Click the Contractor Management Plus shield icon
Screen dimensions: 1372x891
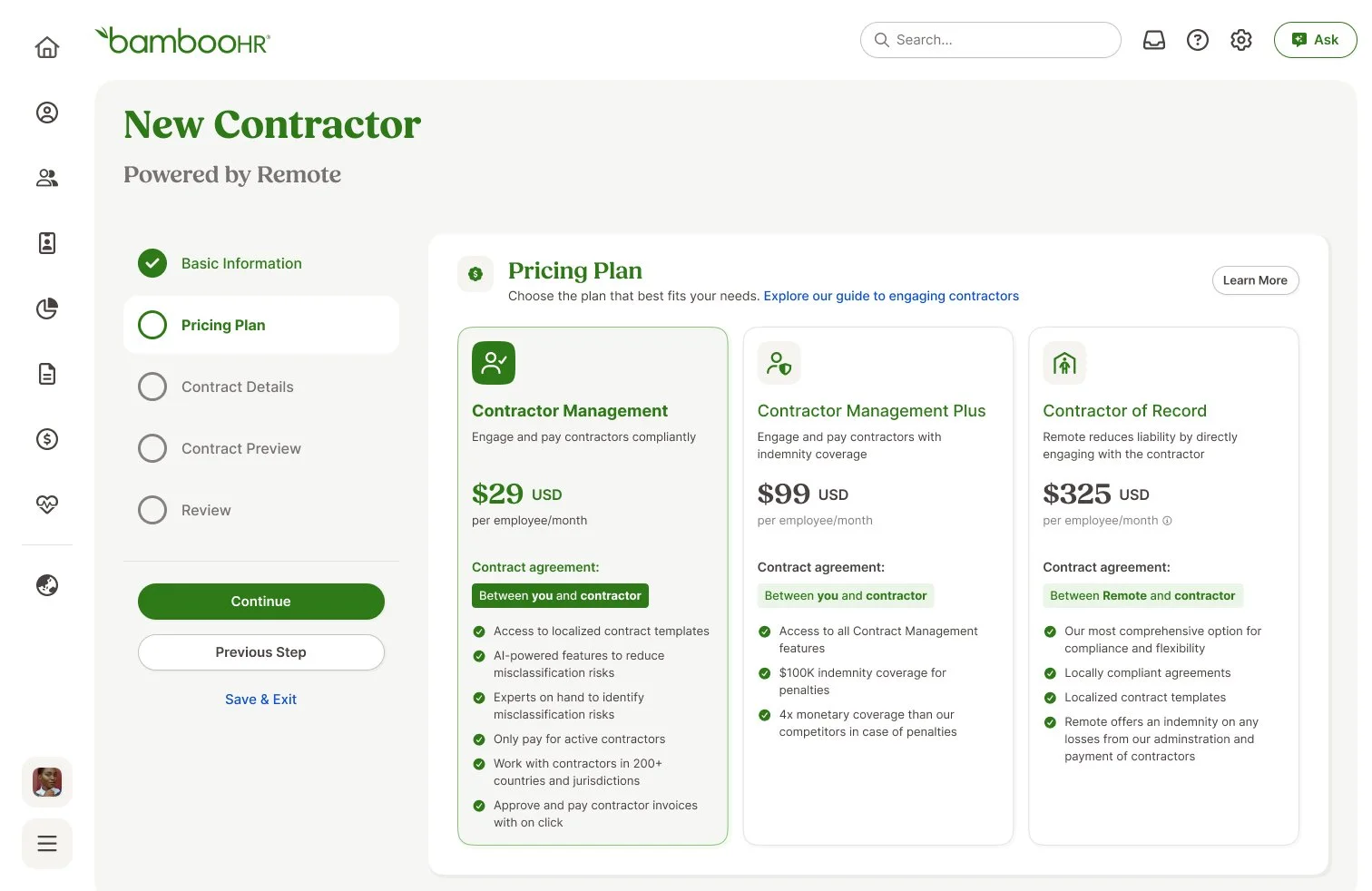(x=779, y=363)
